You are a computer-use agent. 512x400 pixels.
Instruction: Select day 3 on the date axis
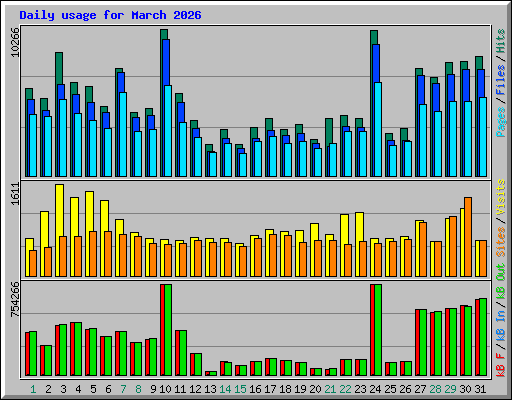point(63,389)
